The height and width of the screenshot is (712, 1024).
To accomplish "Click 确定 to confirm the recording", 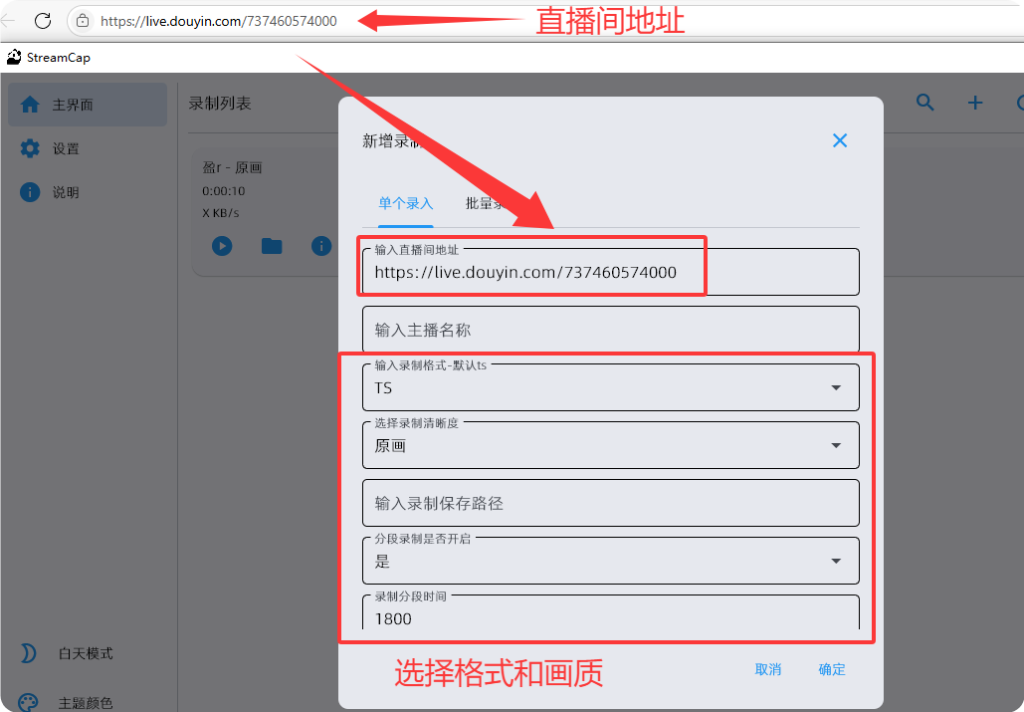I will 832,669.
